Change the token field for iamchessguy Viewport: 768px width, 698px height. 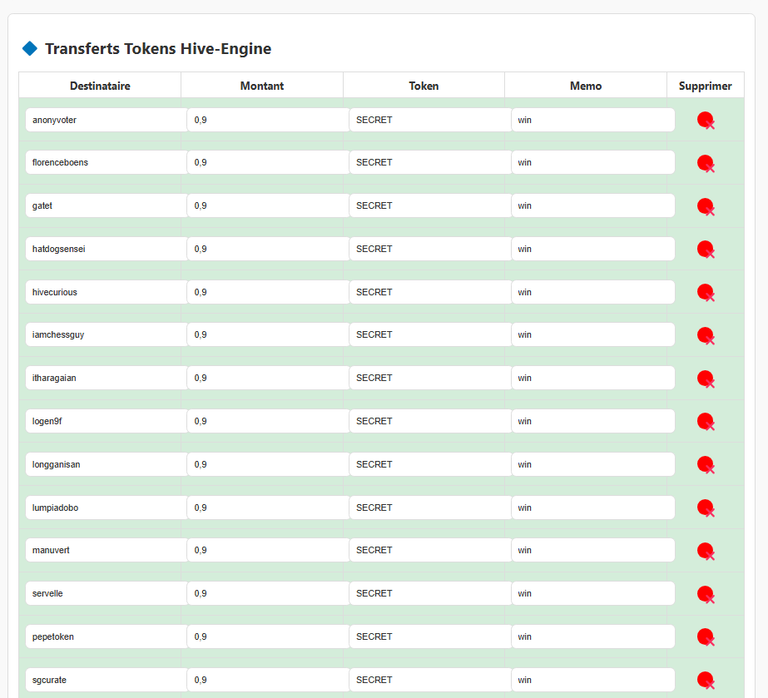coord(431,335)
